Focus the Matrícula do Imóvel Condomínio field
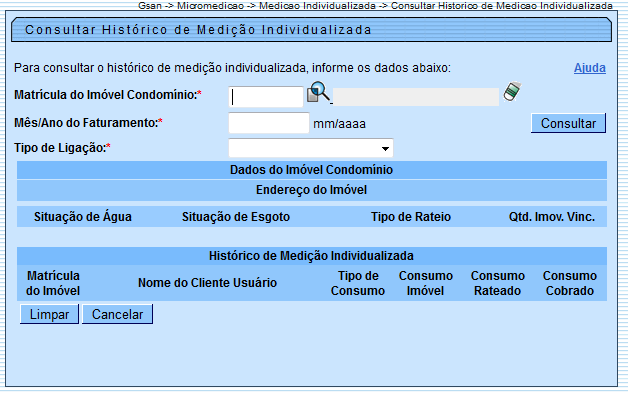Screen dimensions: 628x393 point(266,97)
